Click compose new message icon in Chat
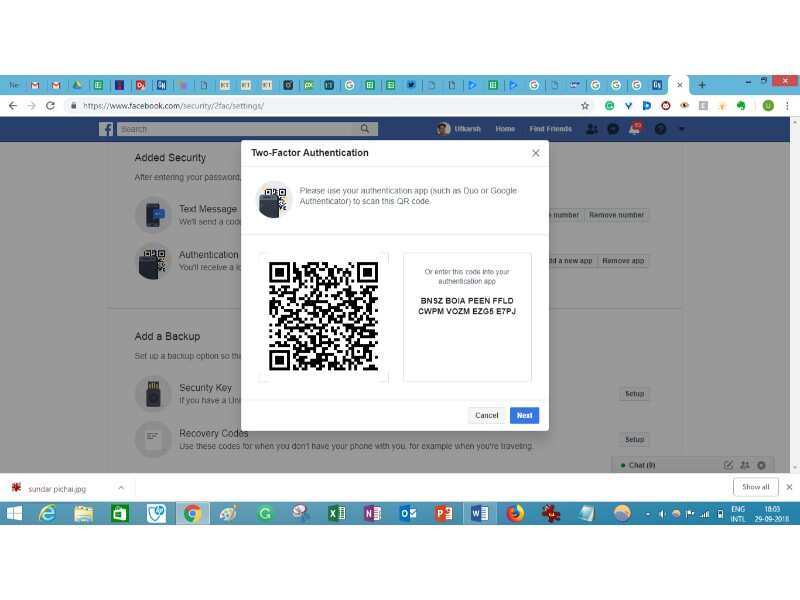Viewport: 800px width, 600px height. [x=728, y=465]
